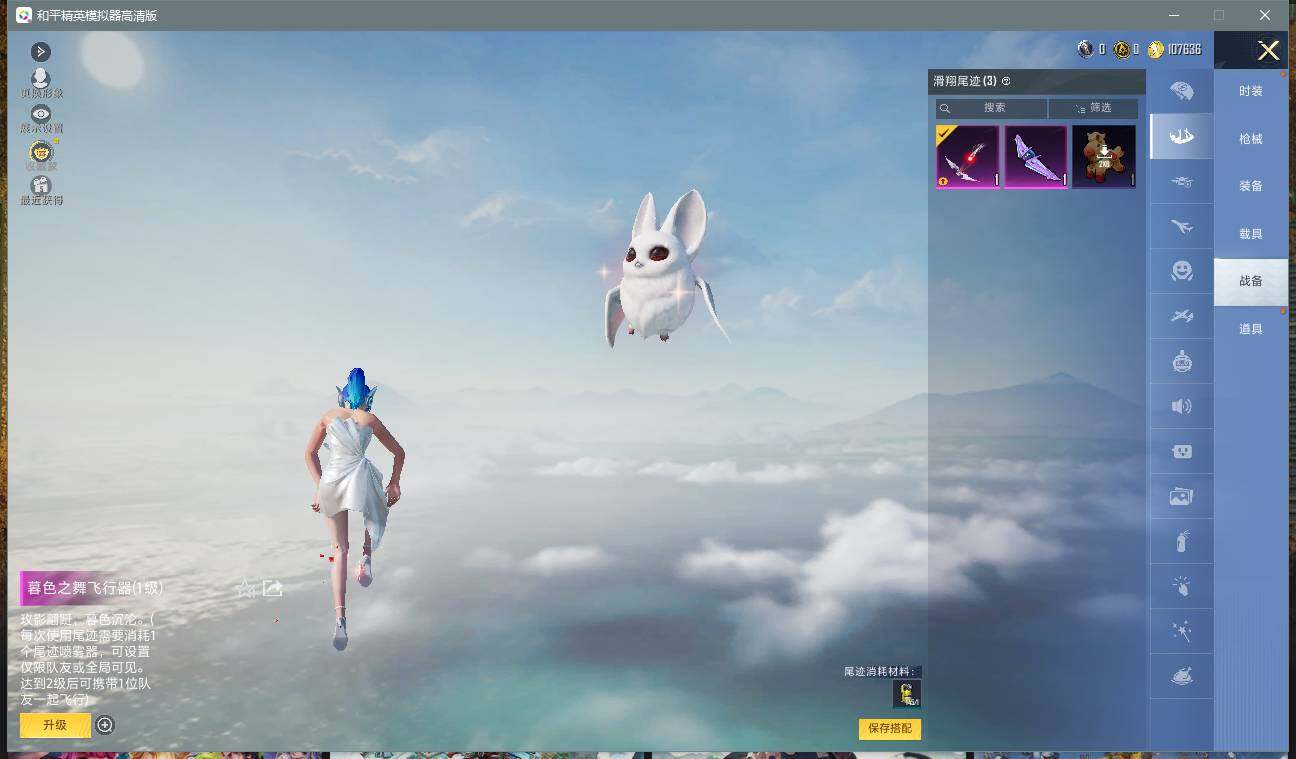The width and height of the screenshot is (1296, 759).
Task: Select the 战备 tab
Action: [1251, 281]
